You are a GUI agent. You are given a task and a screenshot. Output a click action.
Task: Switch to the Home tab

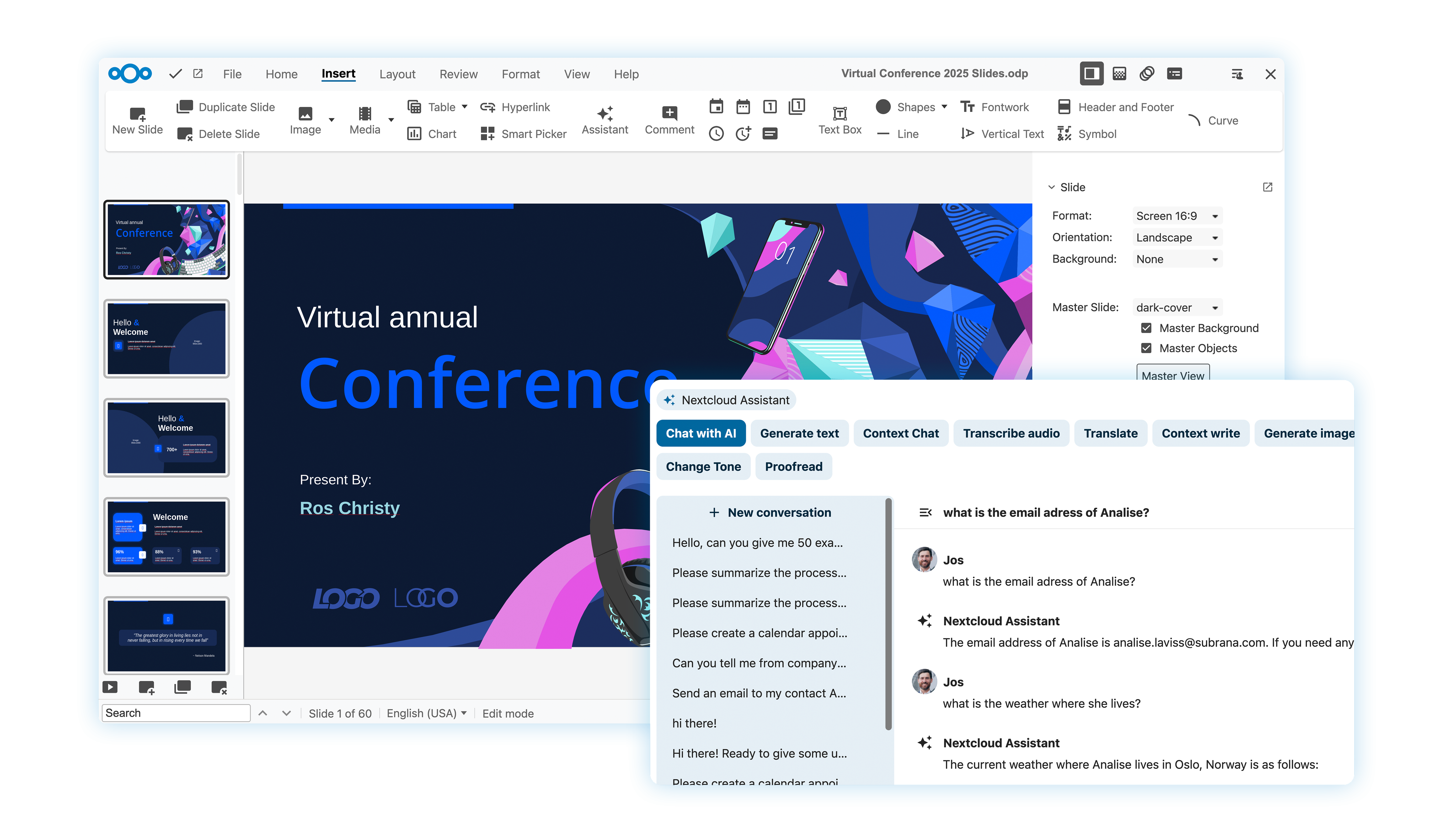(x=282, y=74)
